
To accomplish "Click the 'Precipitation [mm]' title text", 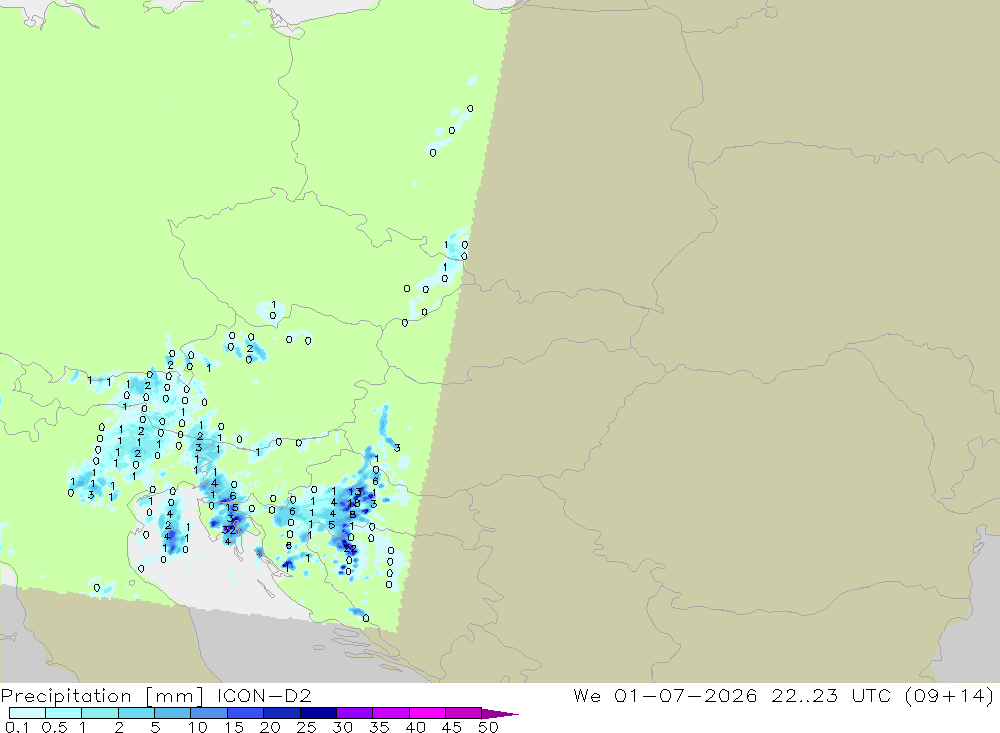I will (x=102, y=696).
